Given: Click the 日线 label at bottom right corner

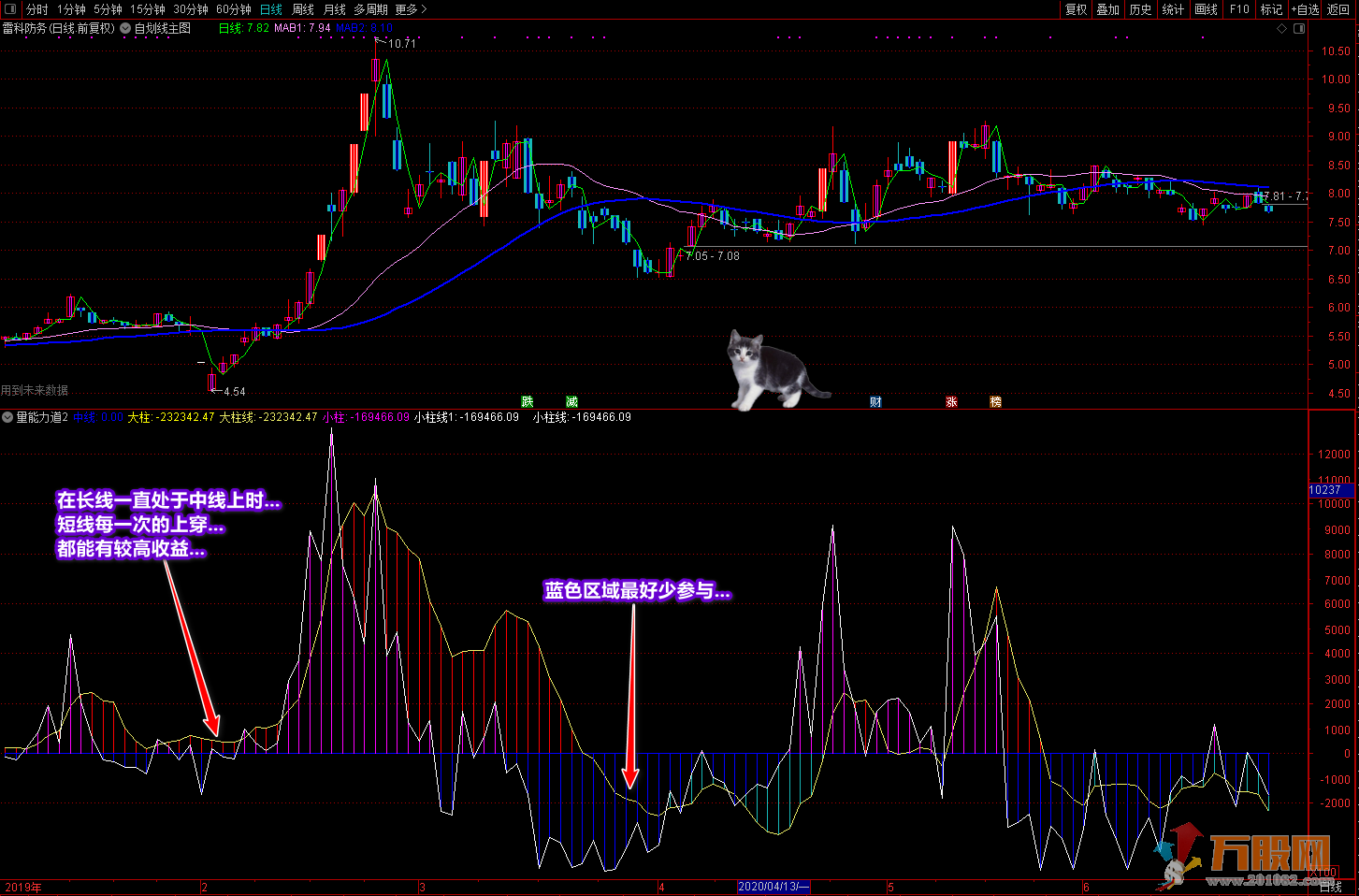Looking at the screenshot, I should pyautogui.click(x=1330, y=887).
